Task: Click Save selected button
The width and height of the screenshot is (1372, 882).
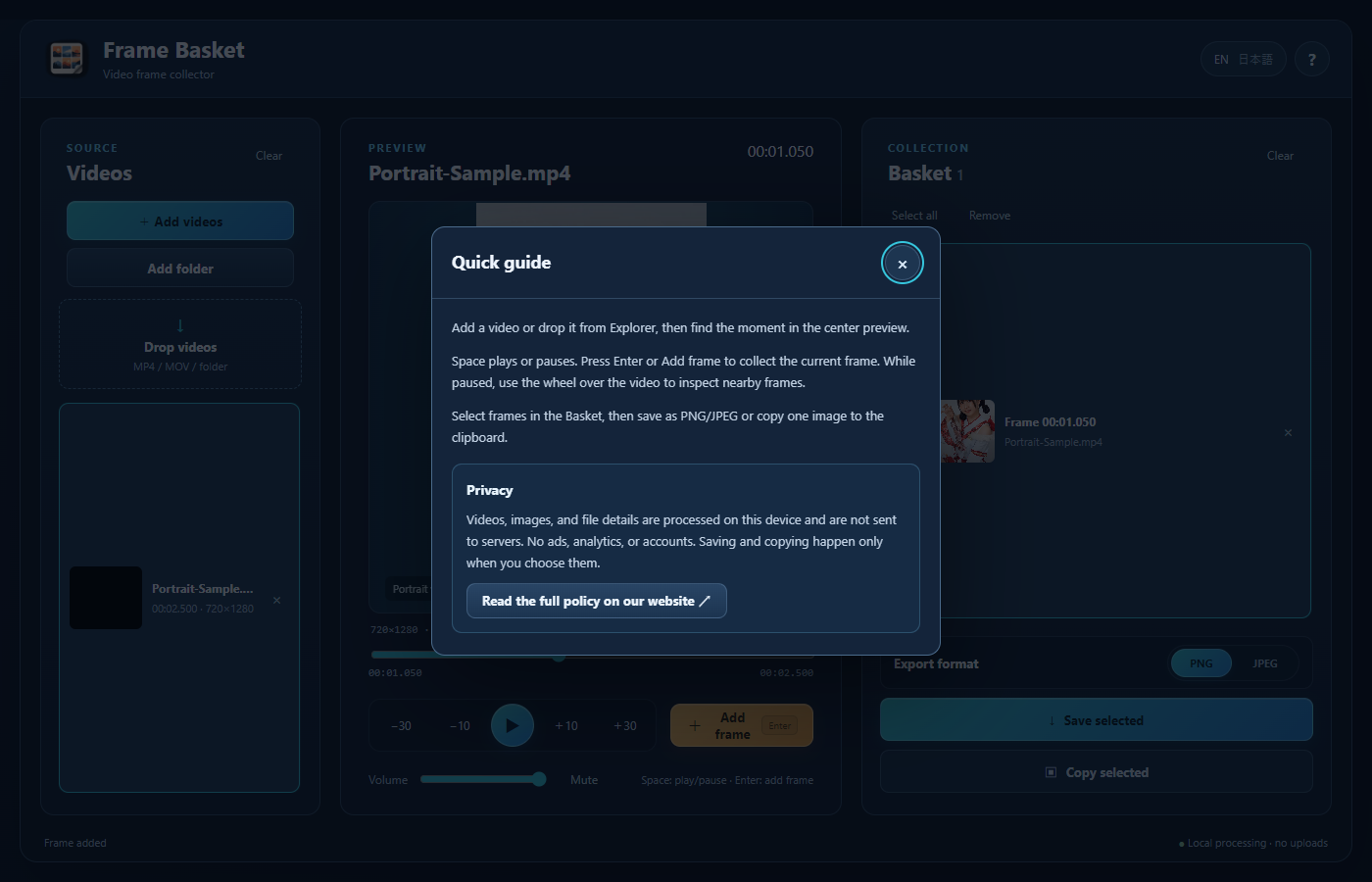Action: click(x=1097, y=719)
